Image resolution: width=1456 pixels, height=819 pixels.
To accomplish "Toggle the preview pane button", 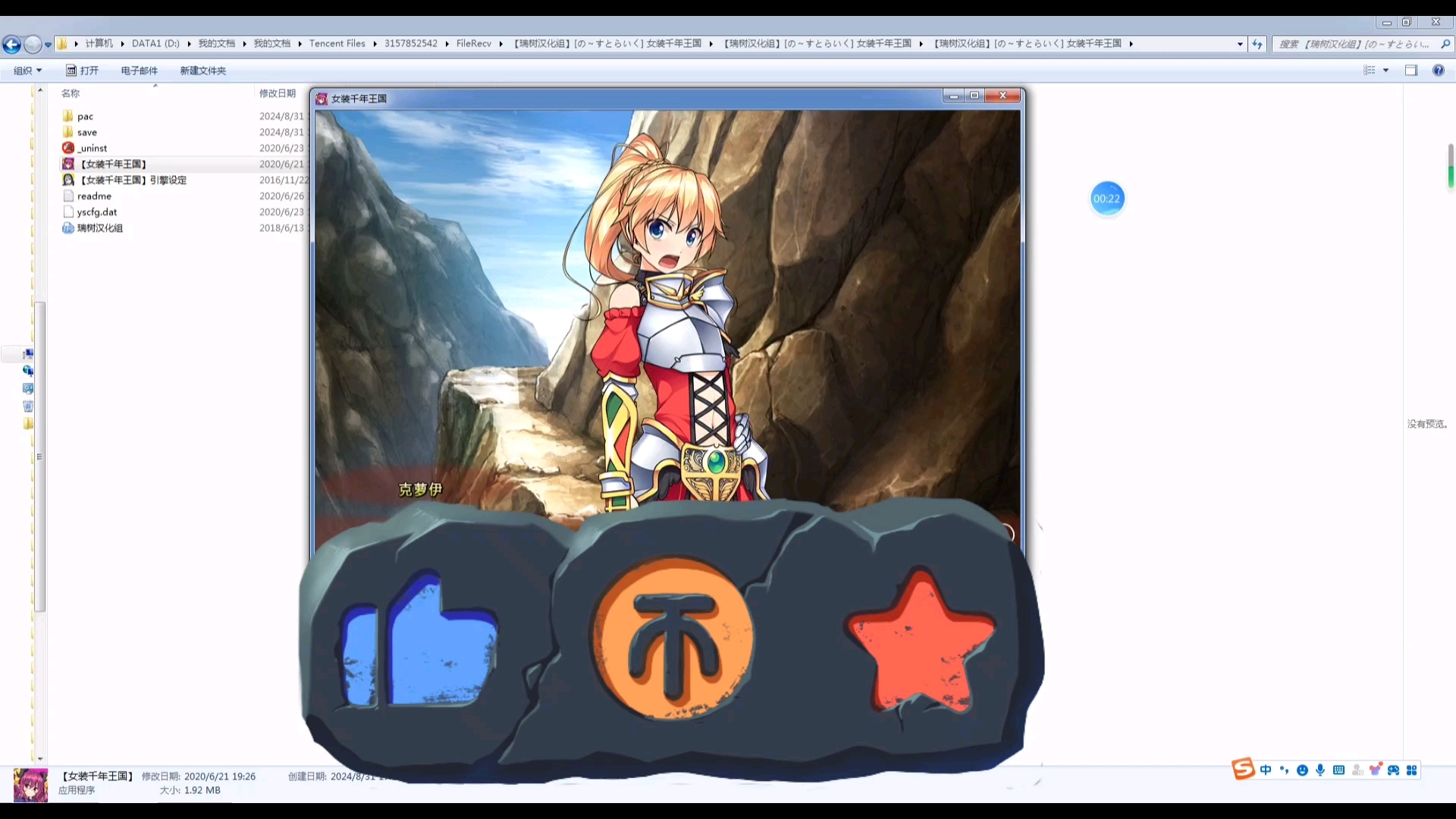I will [x=1411, y=71].
